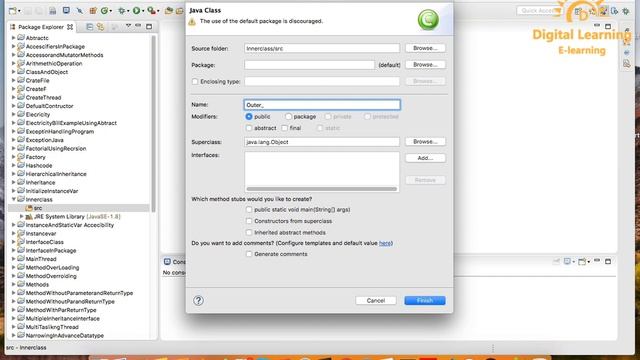Expand the Methods project
This screenshot has width=640, height=360.
point(13,284)
